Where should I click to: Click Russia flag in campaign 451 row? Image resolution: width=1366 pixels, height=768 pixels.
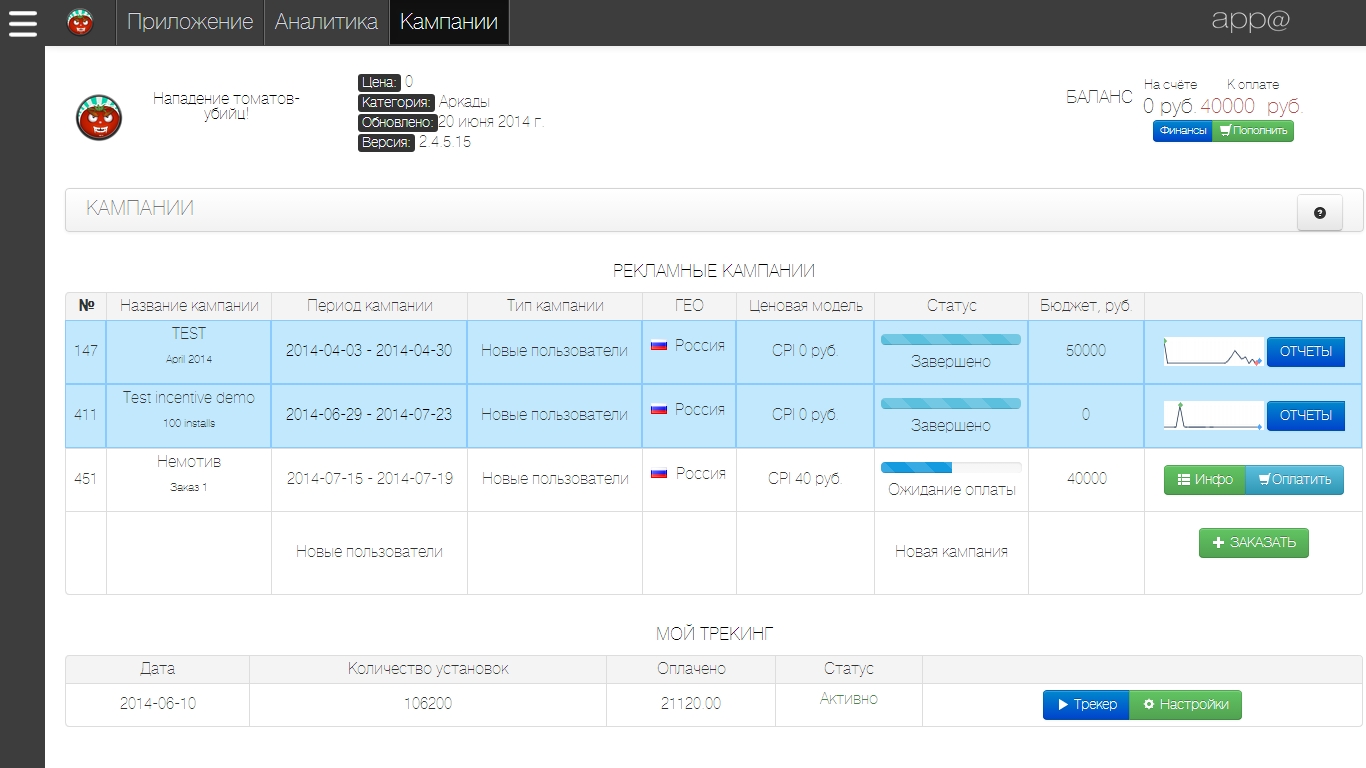pos(659,473)
